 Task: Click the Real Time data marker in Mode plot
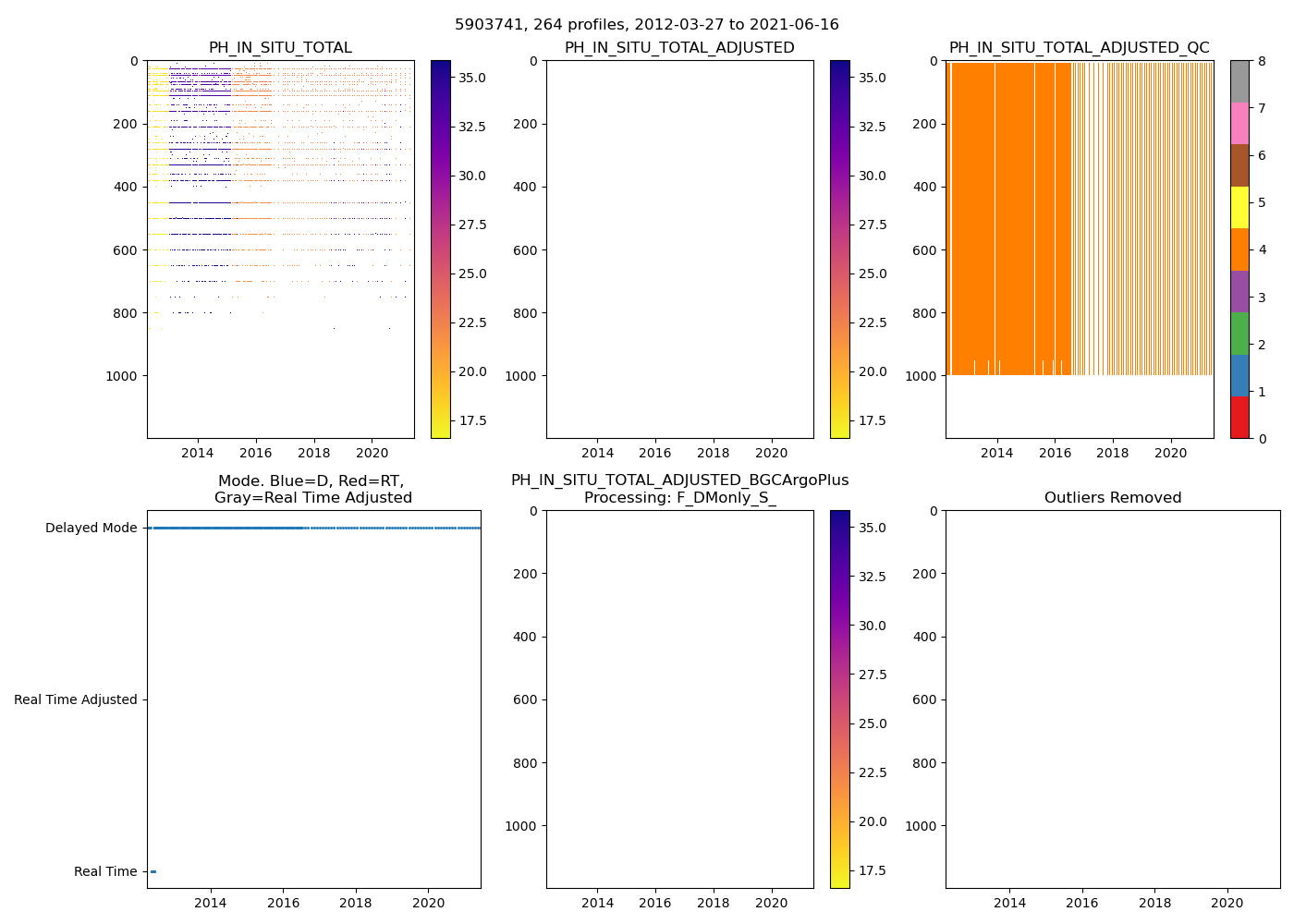153,871
